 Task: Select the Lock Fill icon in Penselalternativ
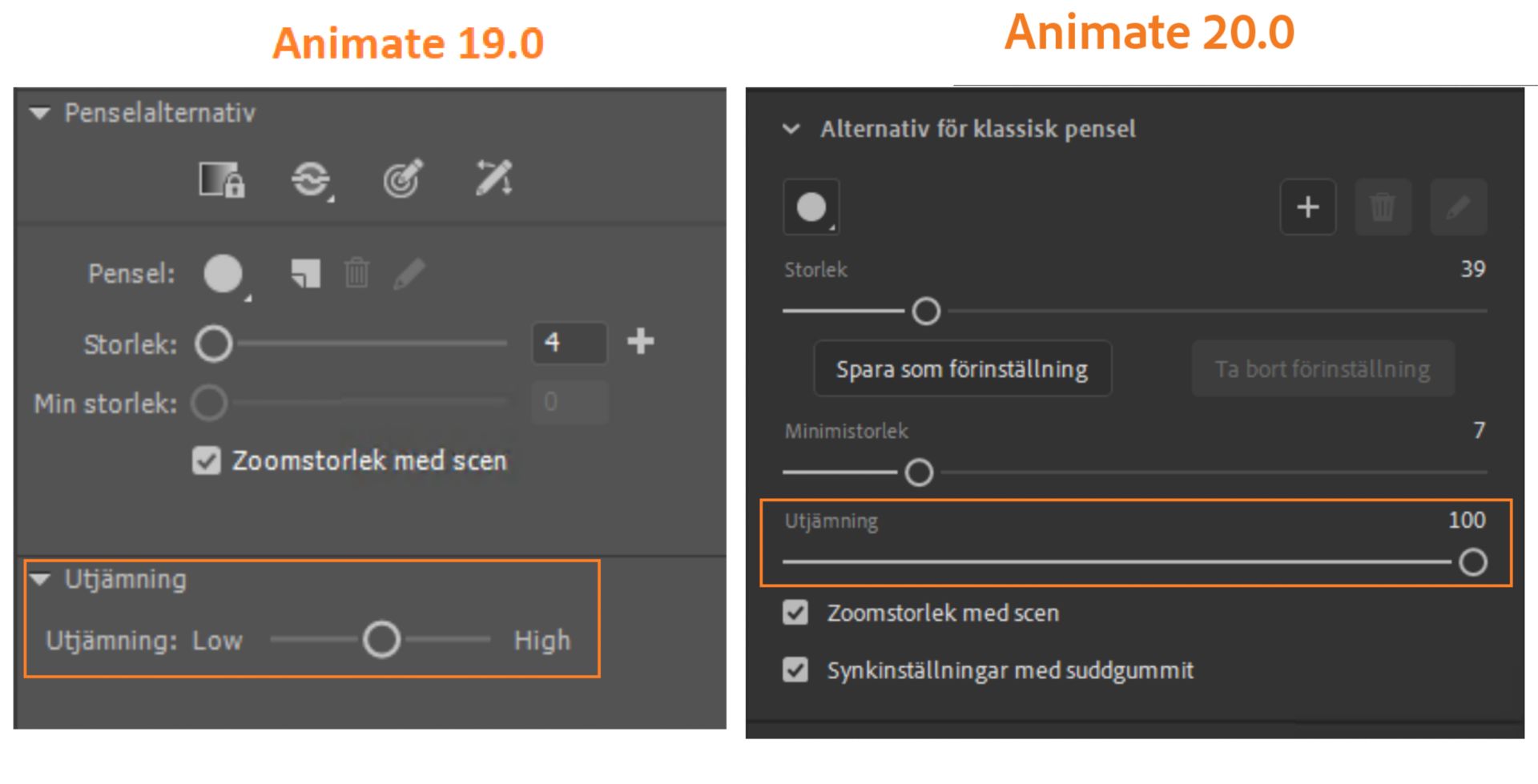(x=220, y=179)
